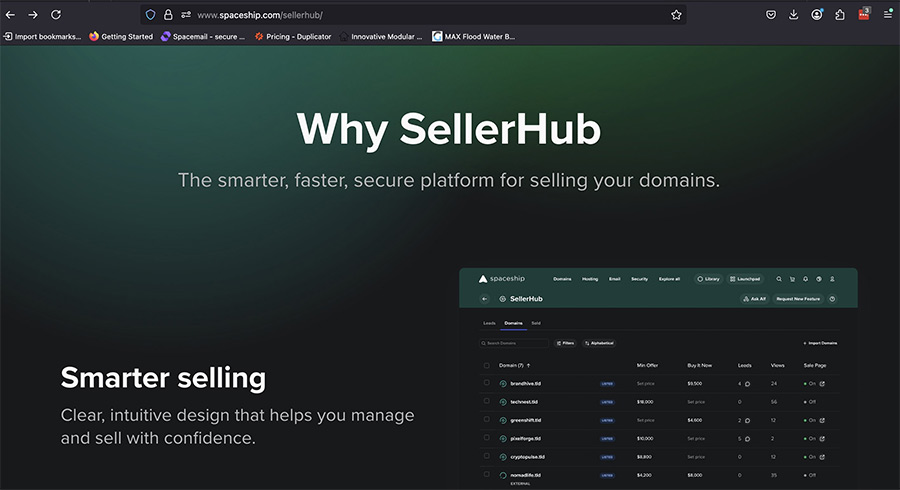Viewport: 900px width, 490px height.
Task: Open the MAX Flood Water bookmark
Action: (474, 37)
